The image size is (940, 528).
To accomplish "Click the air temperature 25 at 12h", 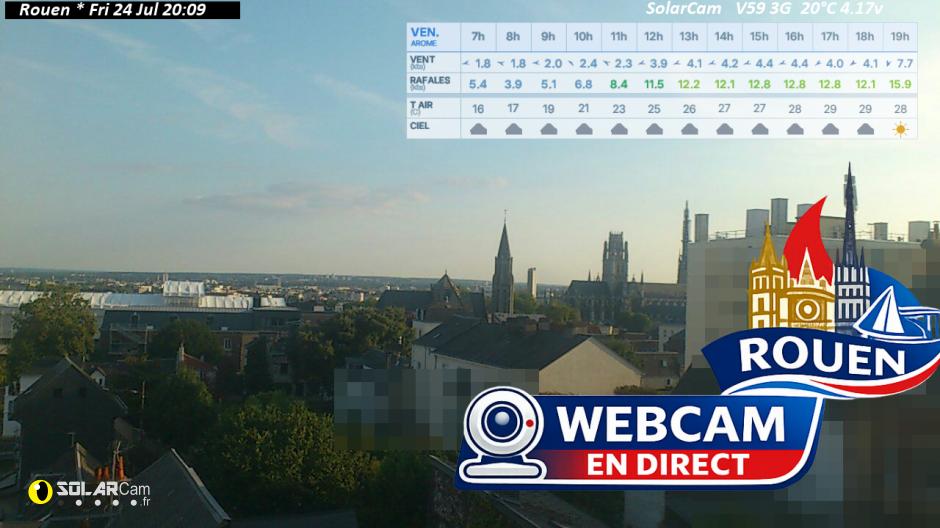I will pos(654,108).
